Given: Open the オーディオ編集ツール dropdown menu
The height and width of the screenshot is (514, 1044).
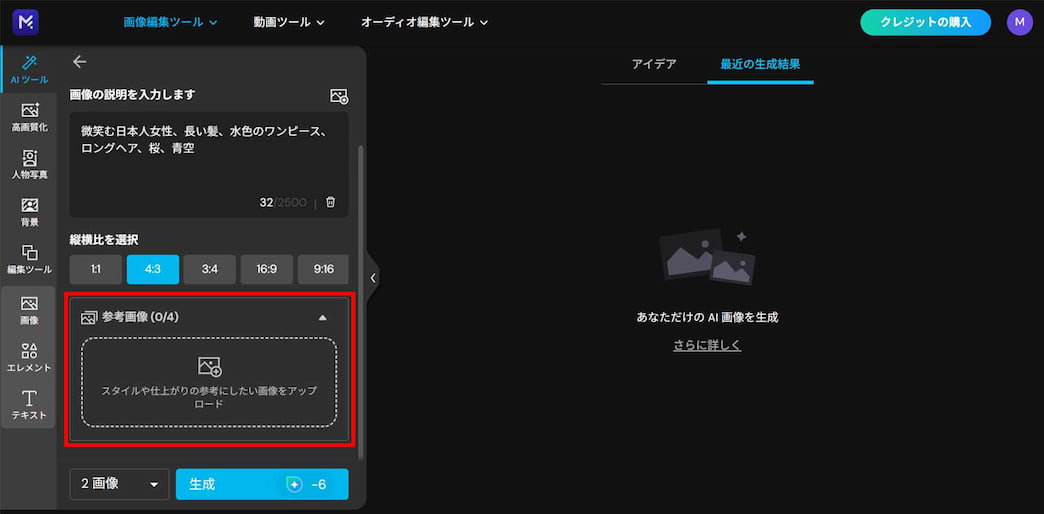Looking at the screenshot, I should [x=425, y=22].
